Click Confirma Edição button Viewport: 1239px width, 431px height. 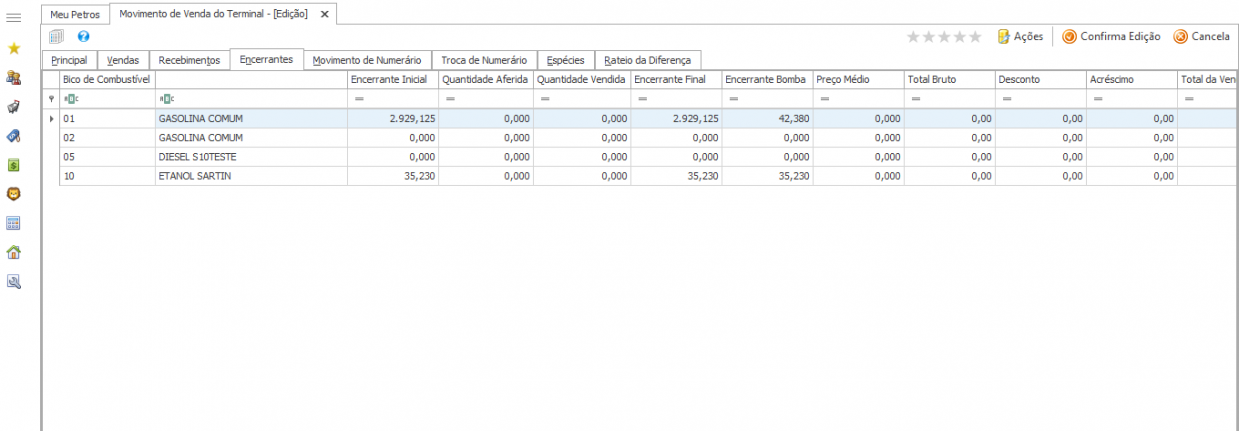point(1111,36)
